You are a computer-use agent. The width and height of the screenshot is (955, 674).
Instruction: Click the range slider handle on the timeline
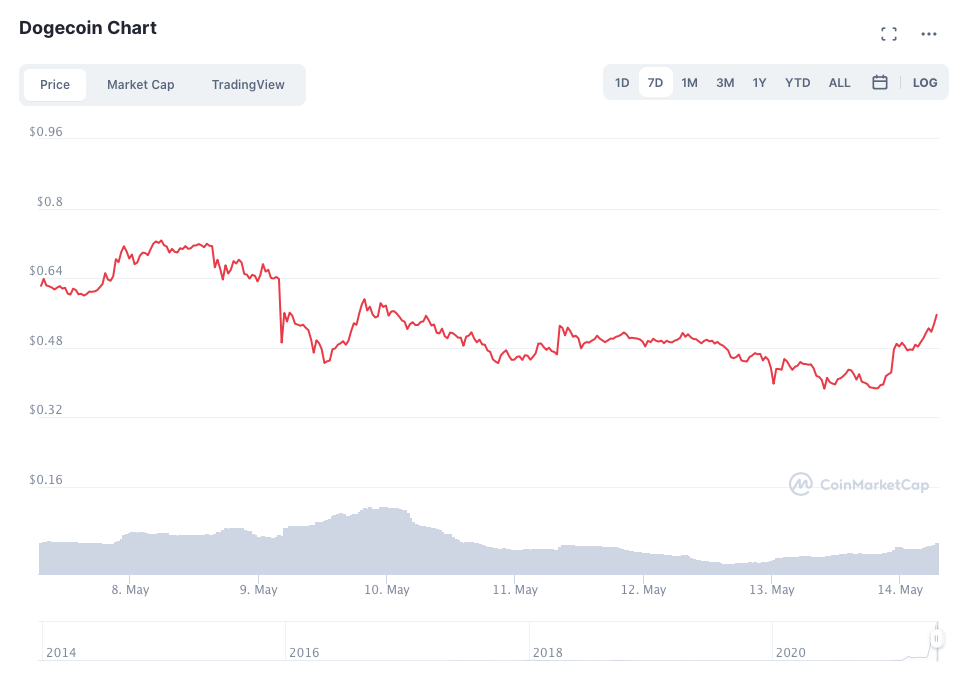pos(936,639)
